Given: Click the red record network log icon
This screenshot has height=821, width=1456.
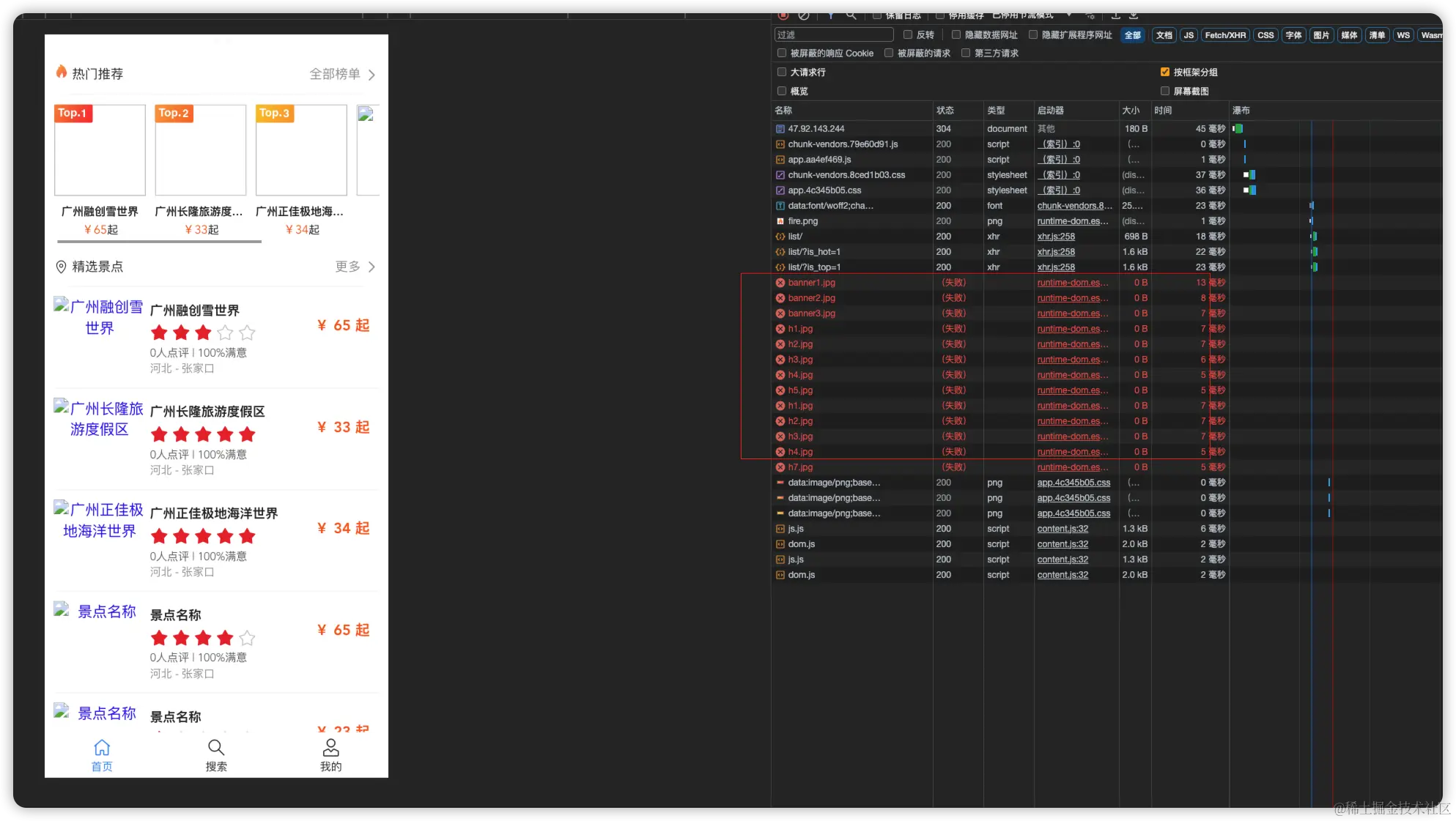Looking at the screenshot, I should tap(783, 15).
